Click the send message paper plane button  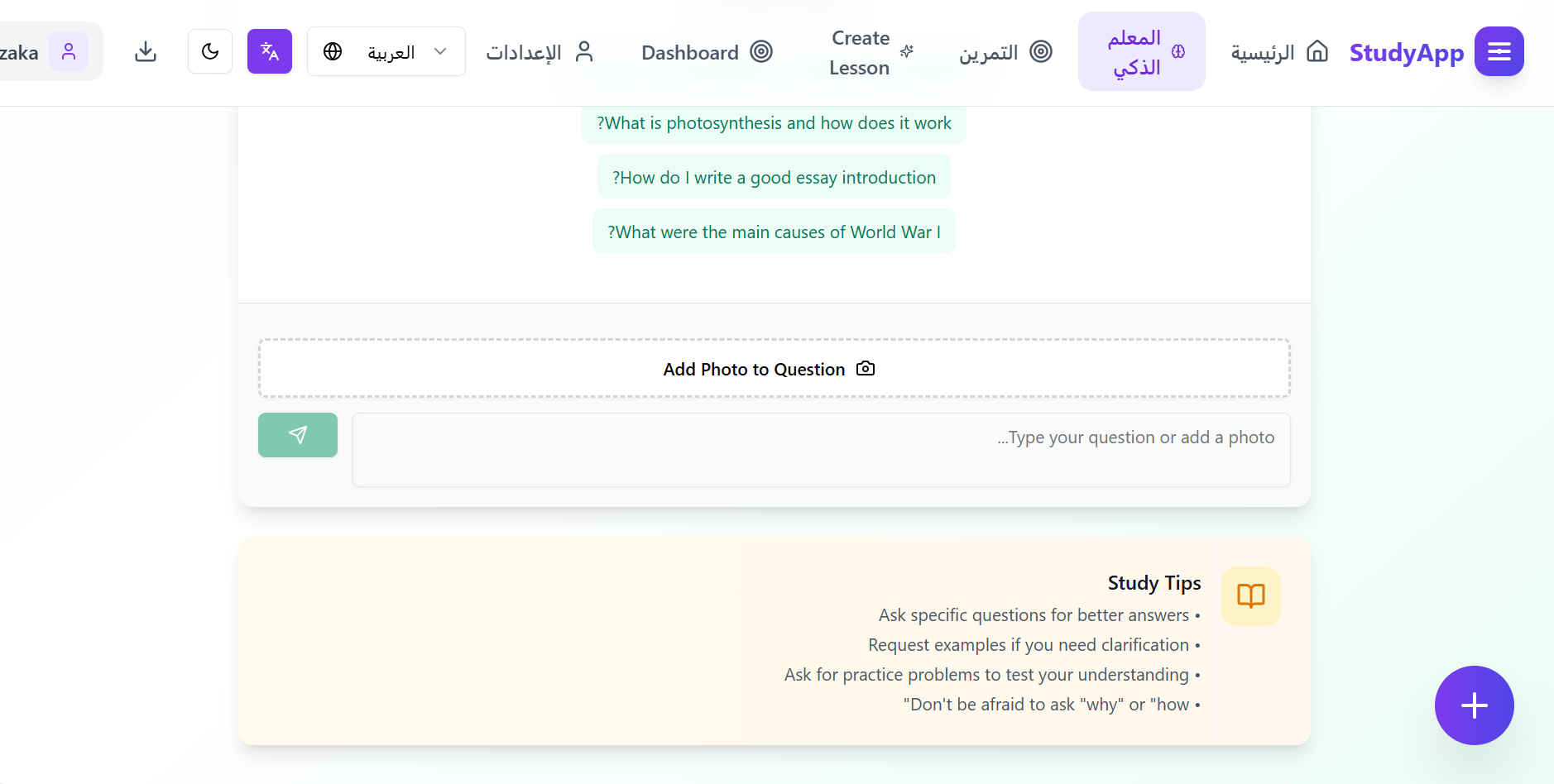pyautogui.click(x=298, y=435)
